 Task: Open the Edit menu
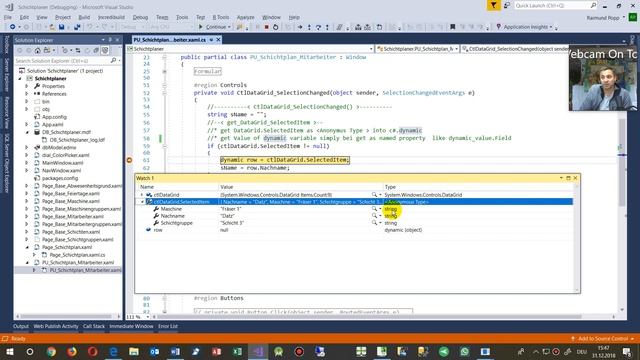pos(24,17)
